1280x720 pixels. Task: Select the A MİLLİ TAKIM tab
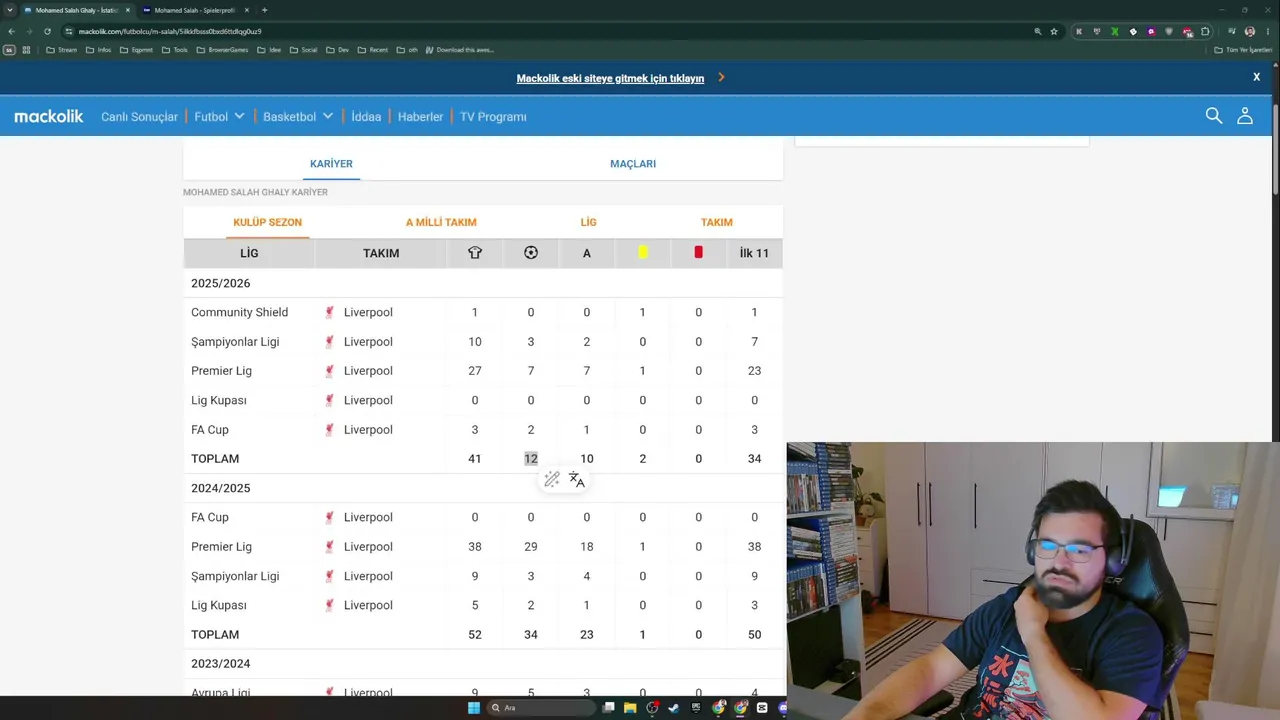point(441,222)
